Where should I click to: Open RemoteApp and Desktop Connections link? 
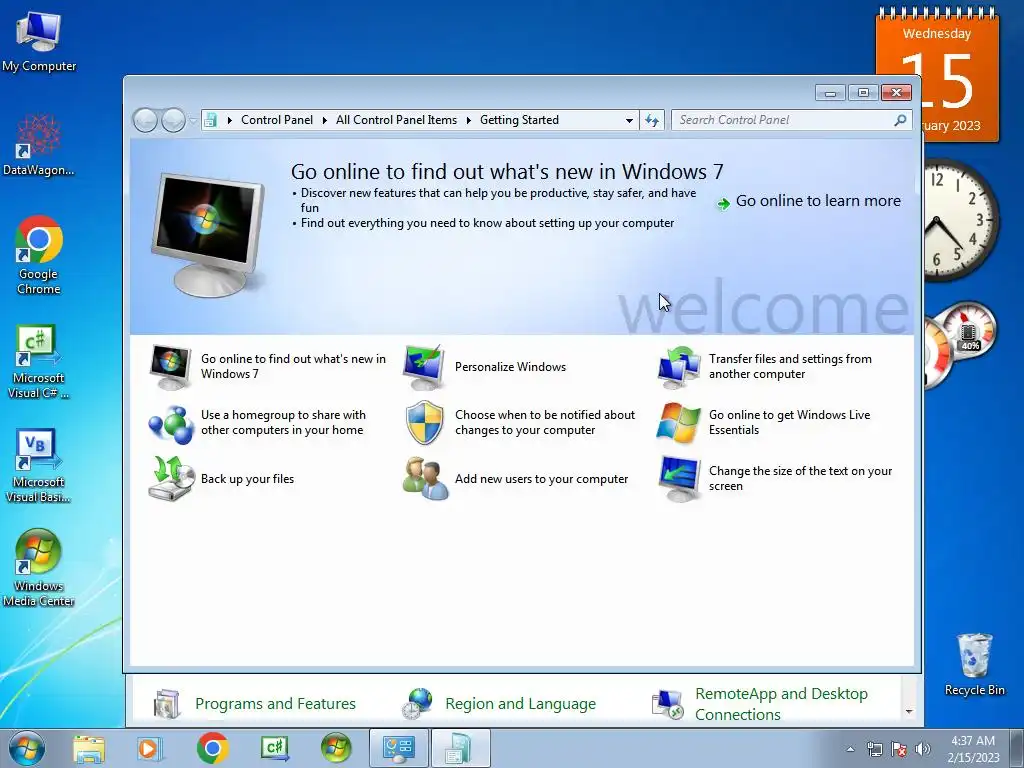click(x=781, y=704)
